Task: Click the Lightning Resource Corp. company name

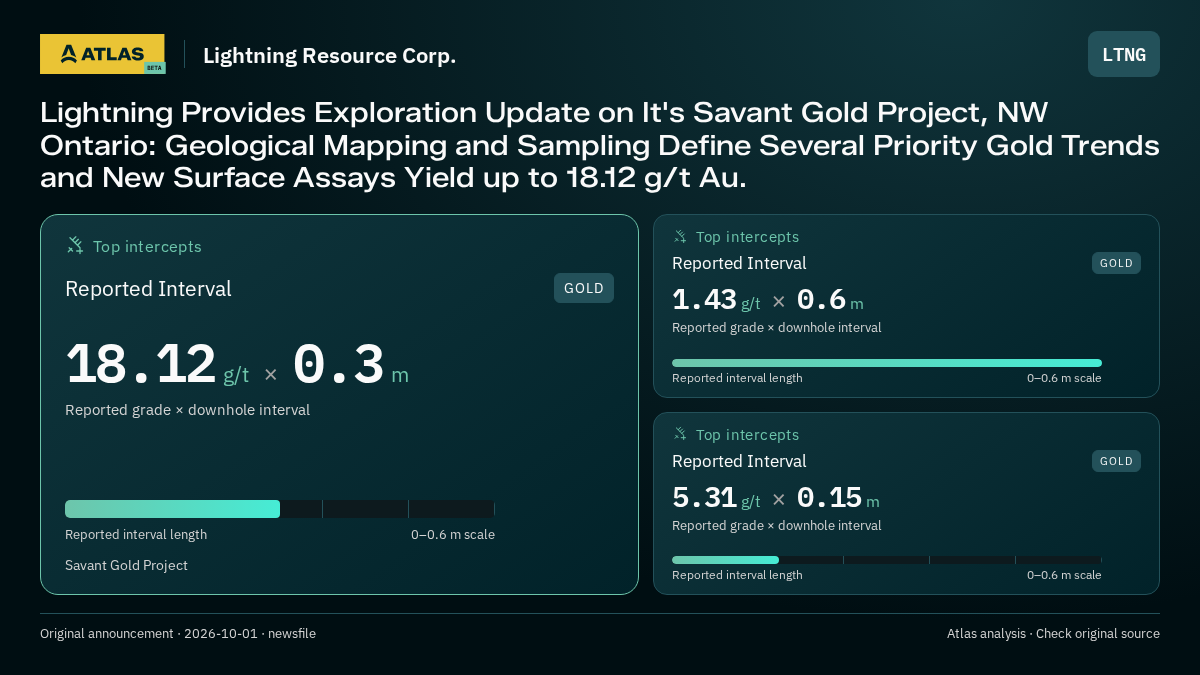Action: pos(329,56)
